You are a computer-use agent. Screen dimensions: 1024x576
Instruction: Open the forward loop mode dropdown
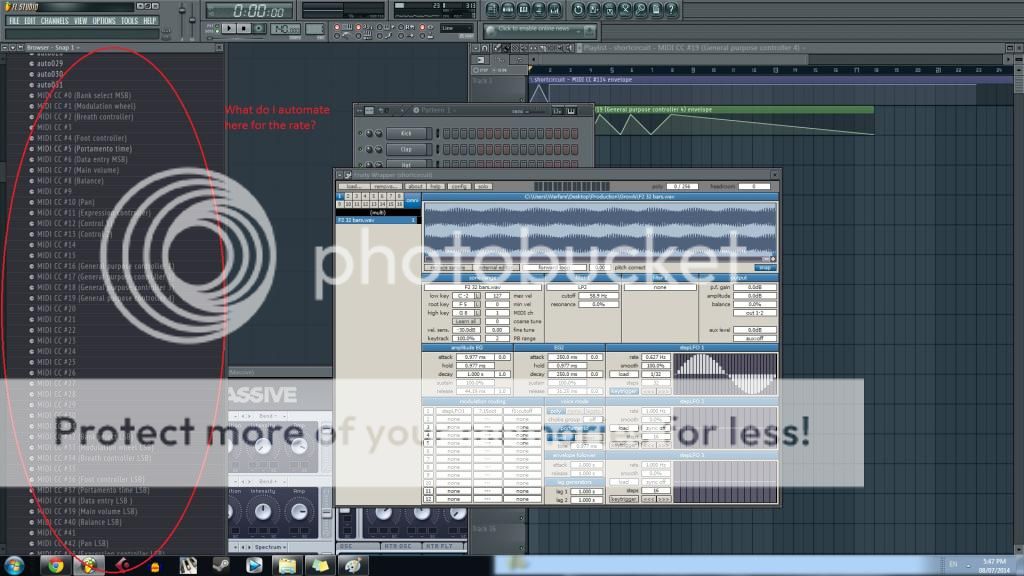554,268
